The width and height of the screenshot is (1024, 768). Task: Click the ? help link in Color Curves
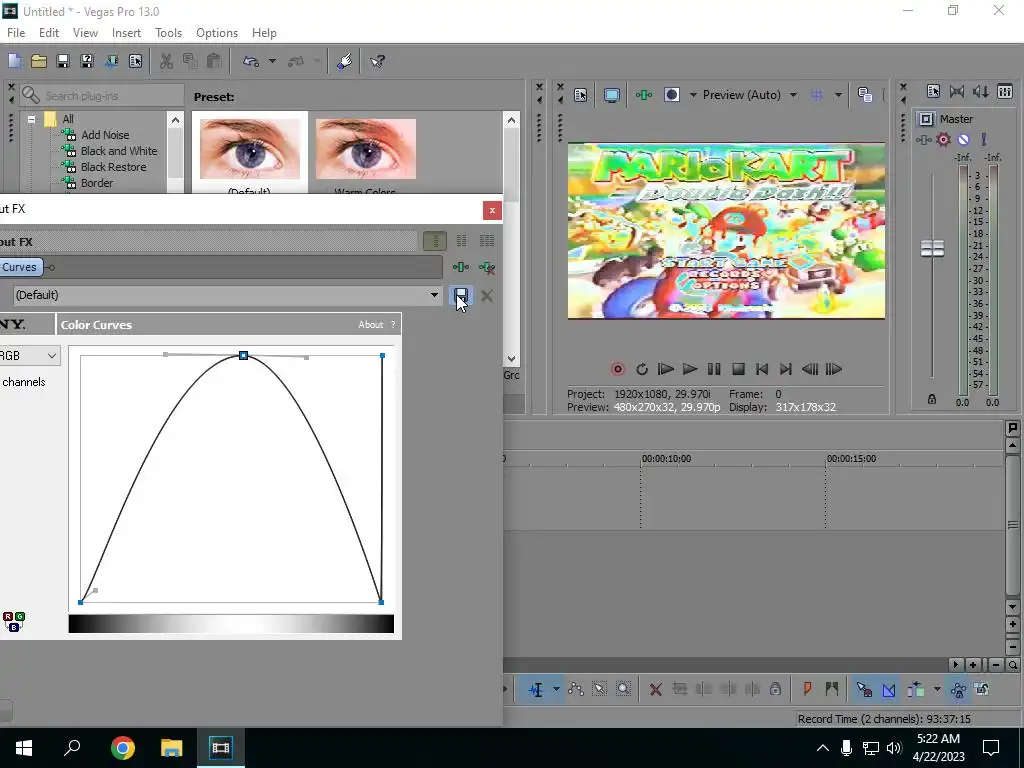(392, 325)
